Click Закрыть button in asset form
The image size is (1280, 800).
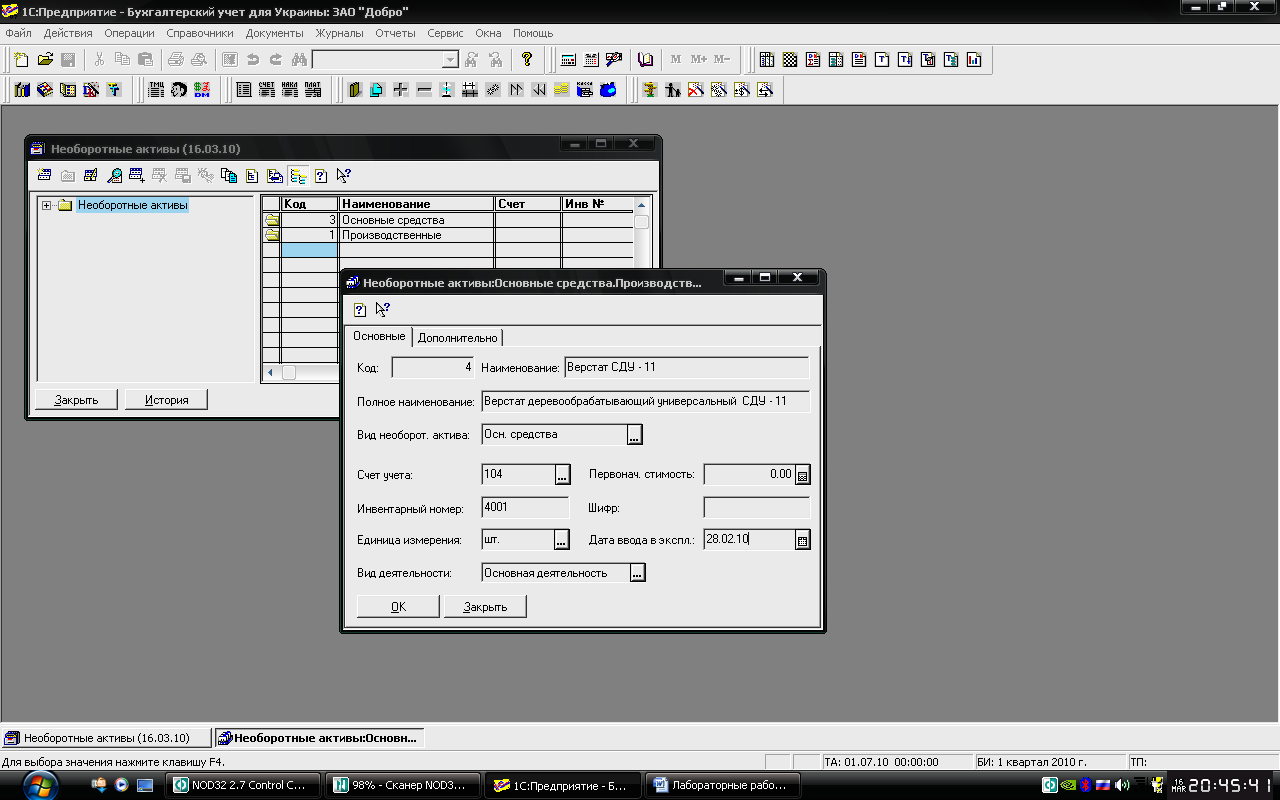[485, 607]
